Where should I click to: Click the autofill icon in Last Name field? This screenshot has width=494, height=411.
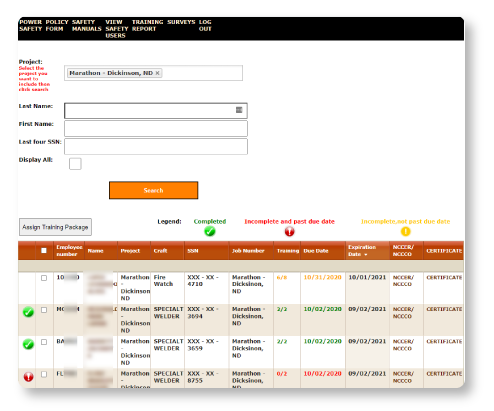(239, 110)
